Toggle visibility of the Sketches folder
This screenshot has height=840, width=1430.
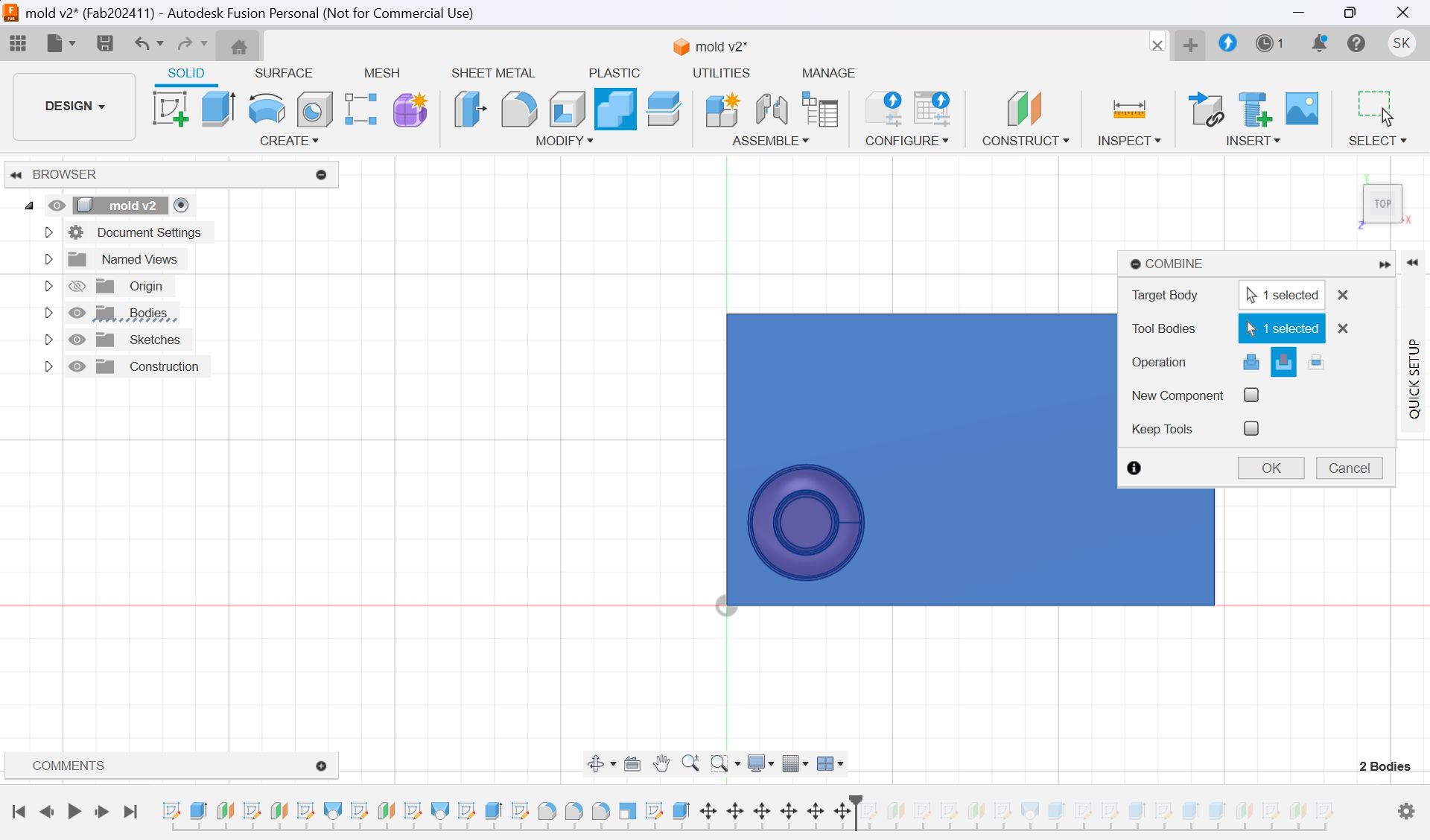coord(77,340)
